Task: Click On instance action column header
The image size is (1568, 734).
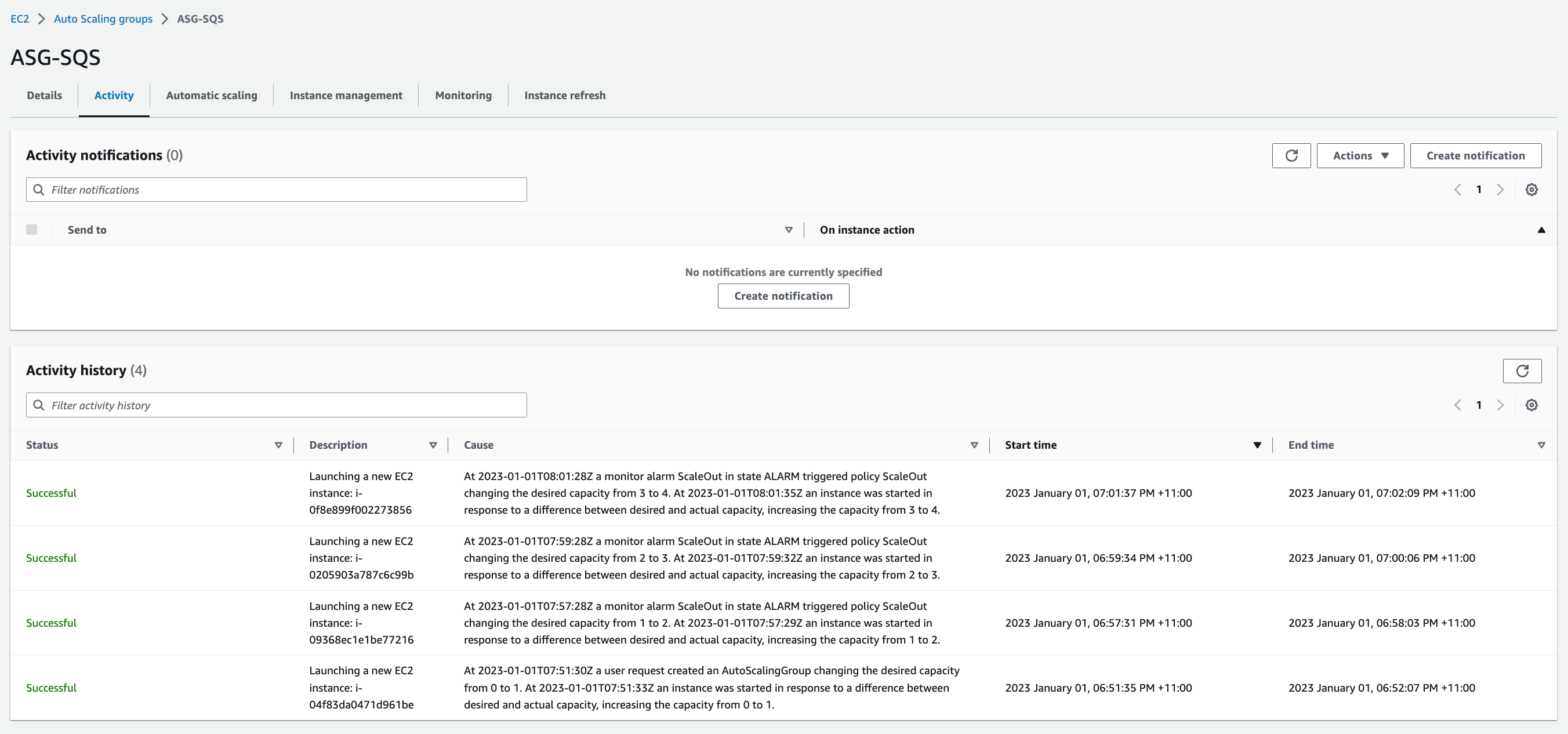Action: [867, 230]
